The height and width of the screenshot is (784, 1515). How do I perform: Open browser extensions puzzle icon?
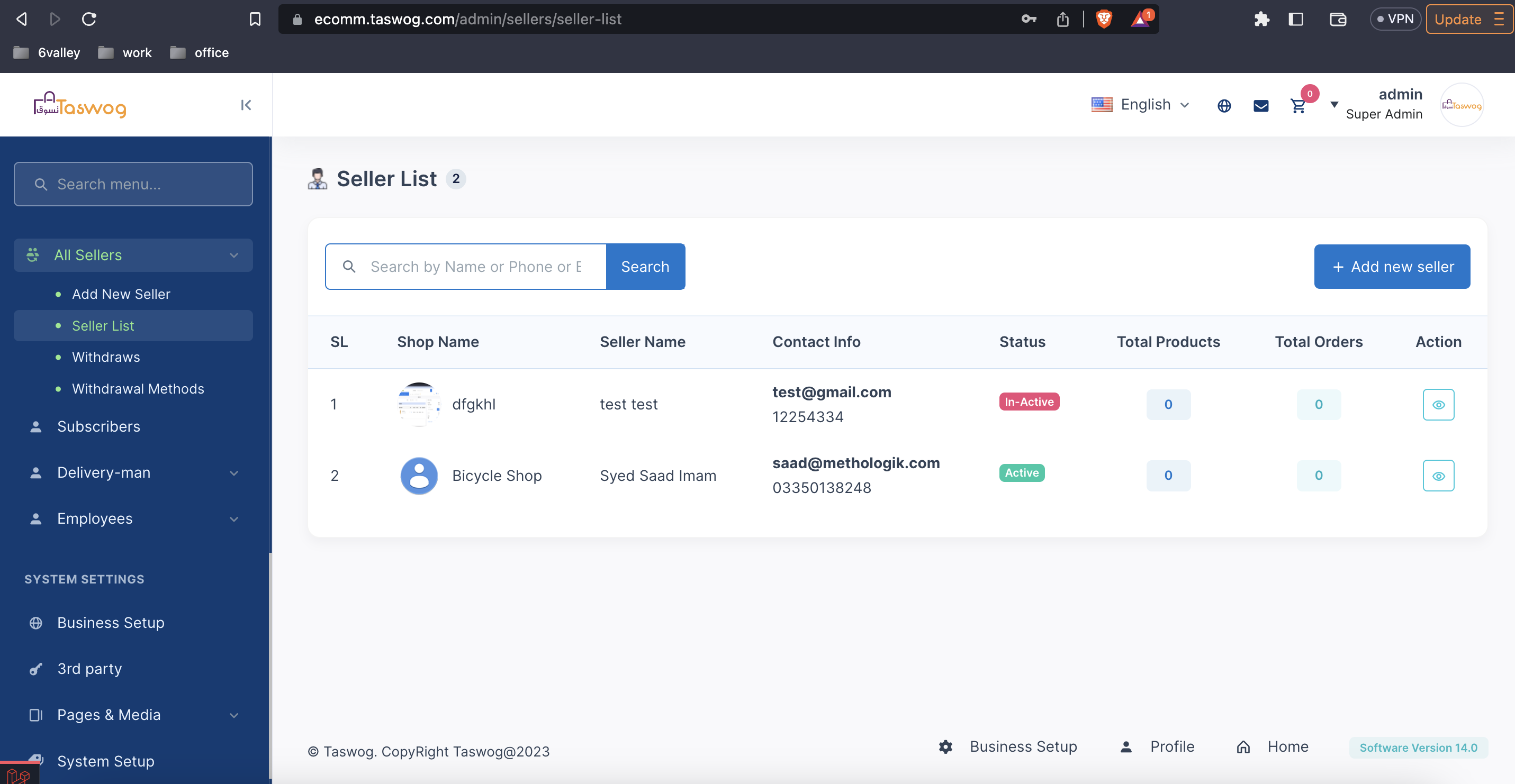1261,20
